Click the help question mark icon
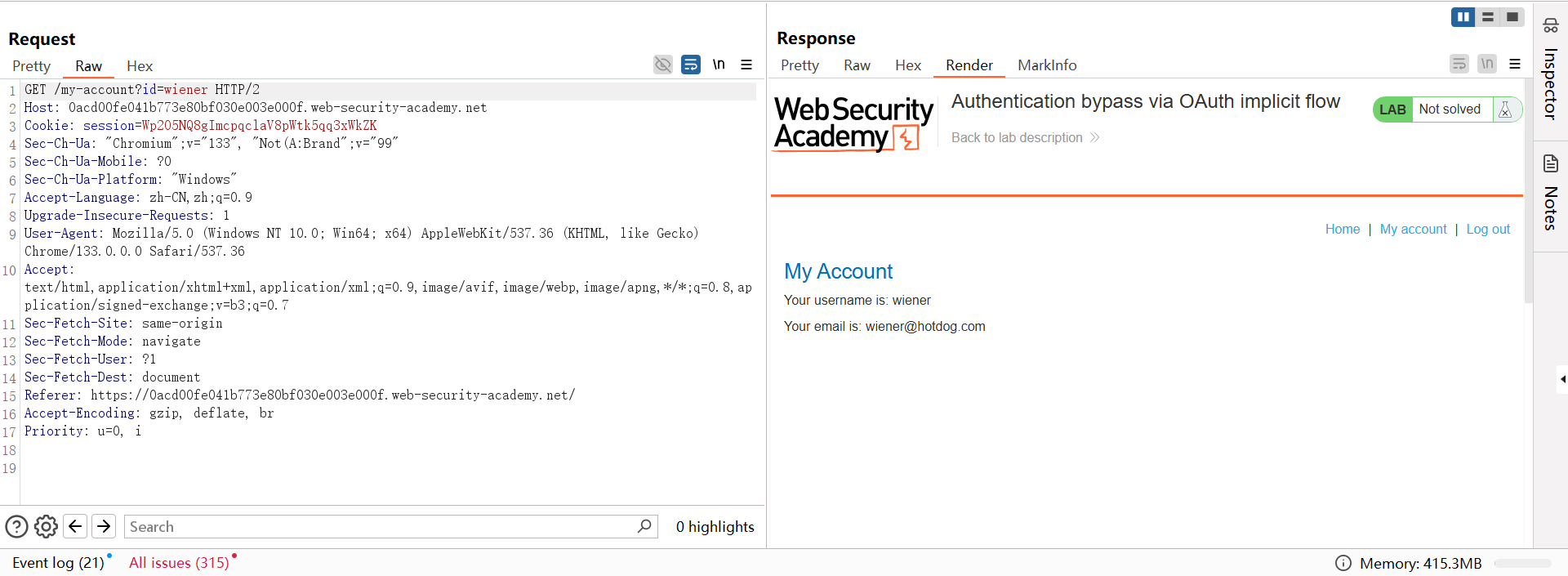Screen dimensions: 1568x576 pos(16,527)
